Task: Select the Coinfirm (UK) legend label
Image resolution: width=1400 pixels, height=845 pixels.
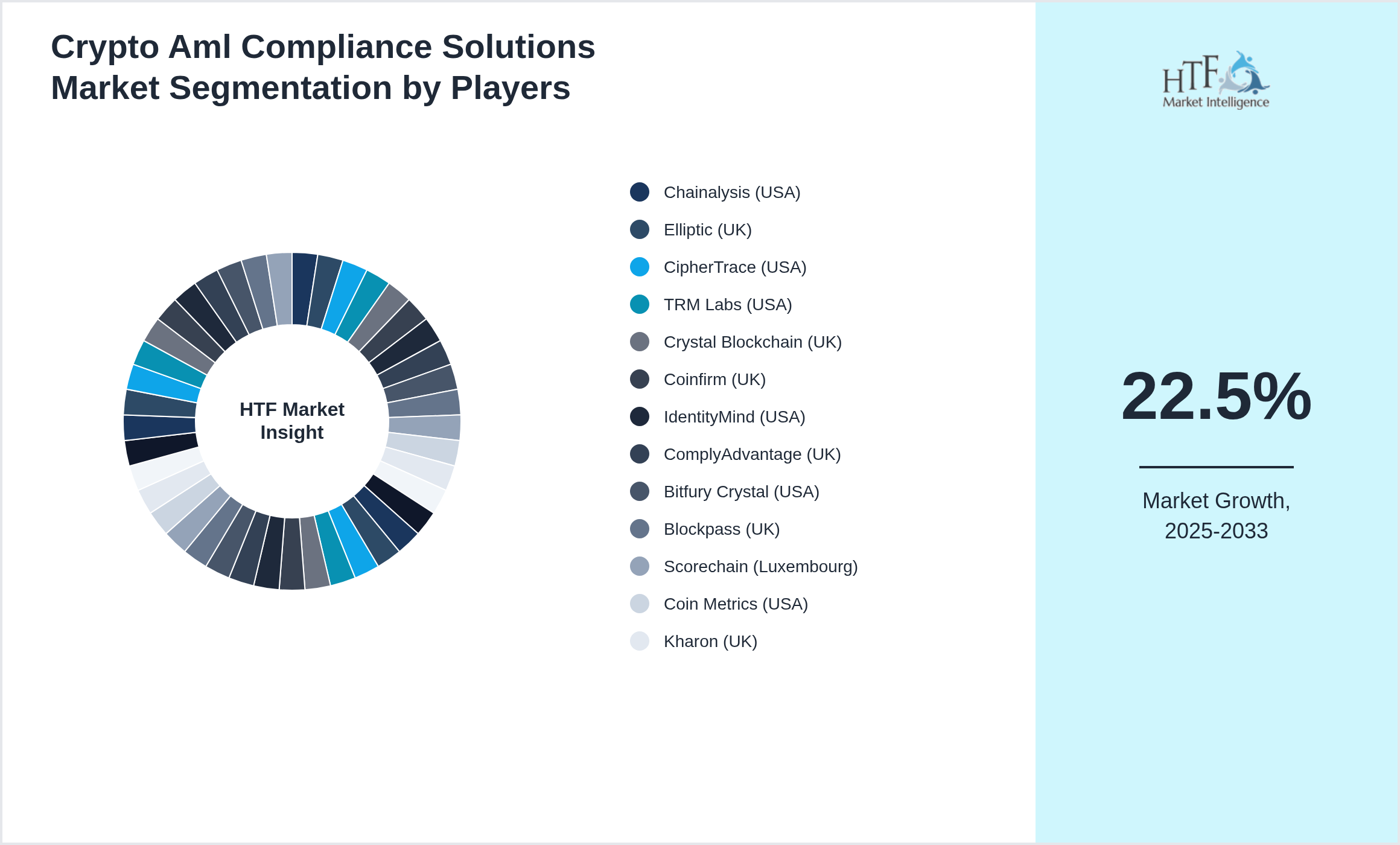Action: click(714, 379)
